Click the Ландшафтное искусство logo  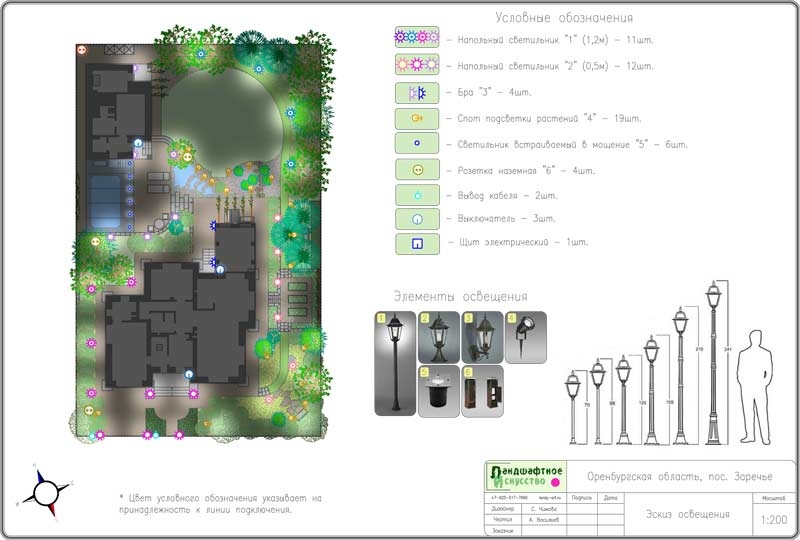pyautogui.click(x=525, y=476)
